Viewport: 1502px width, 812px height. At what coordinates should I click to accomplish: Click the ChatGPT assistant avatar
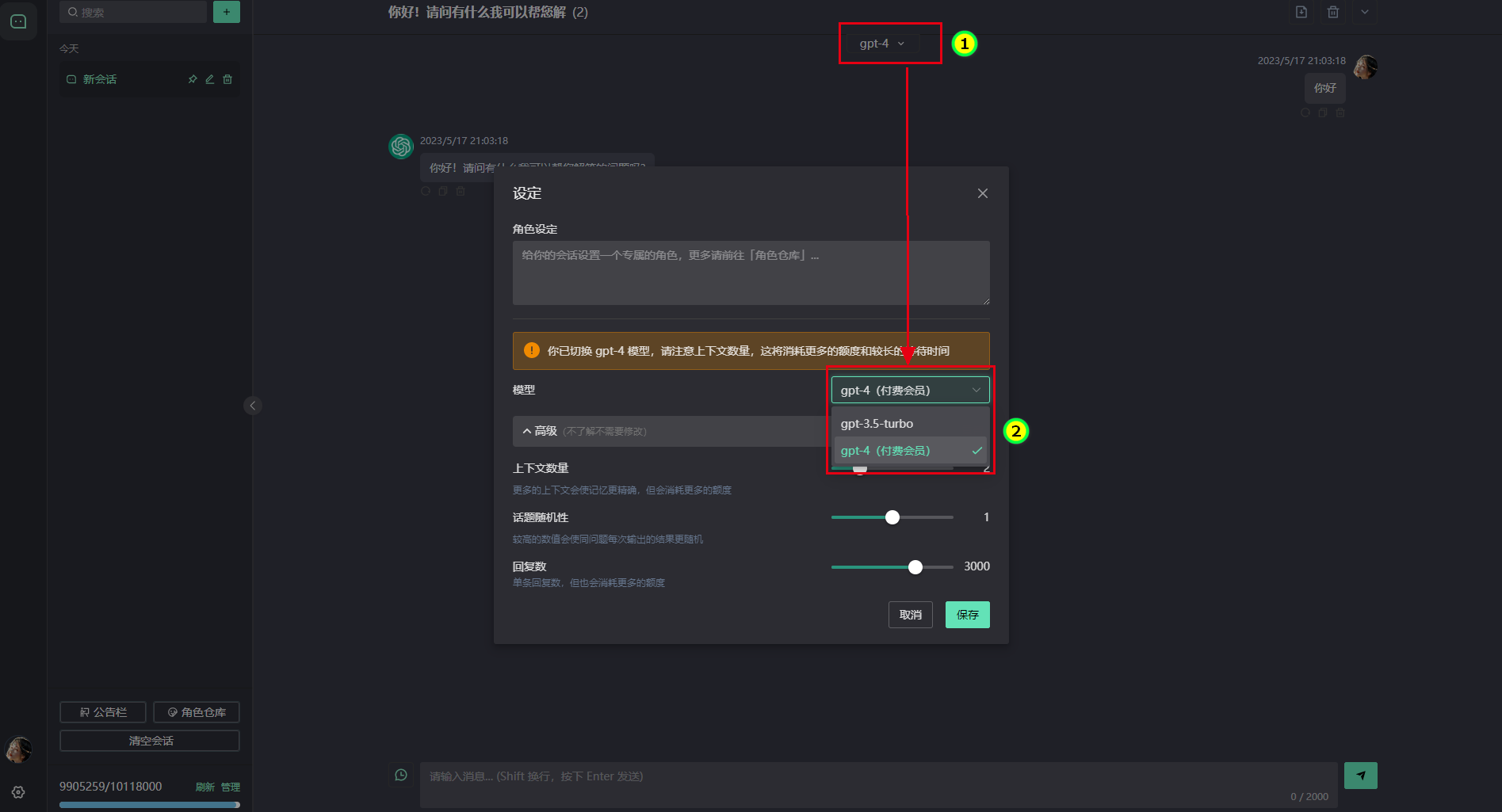401,147
